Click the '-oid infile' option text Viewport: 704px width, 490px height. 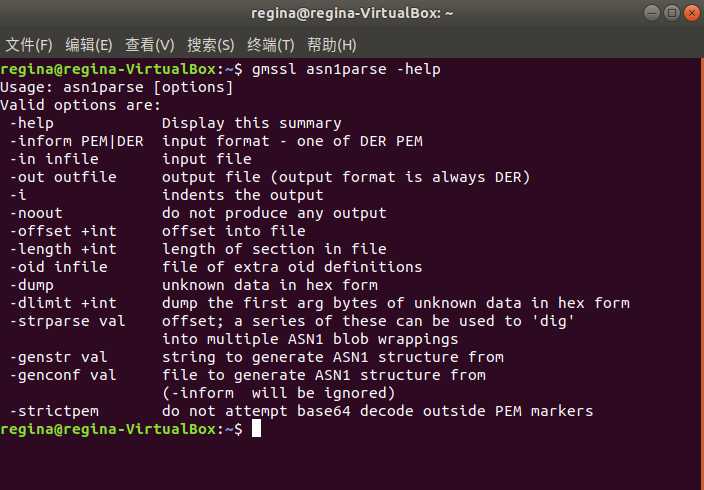(x=58, y=267)
